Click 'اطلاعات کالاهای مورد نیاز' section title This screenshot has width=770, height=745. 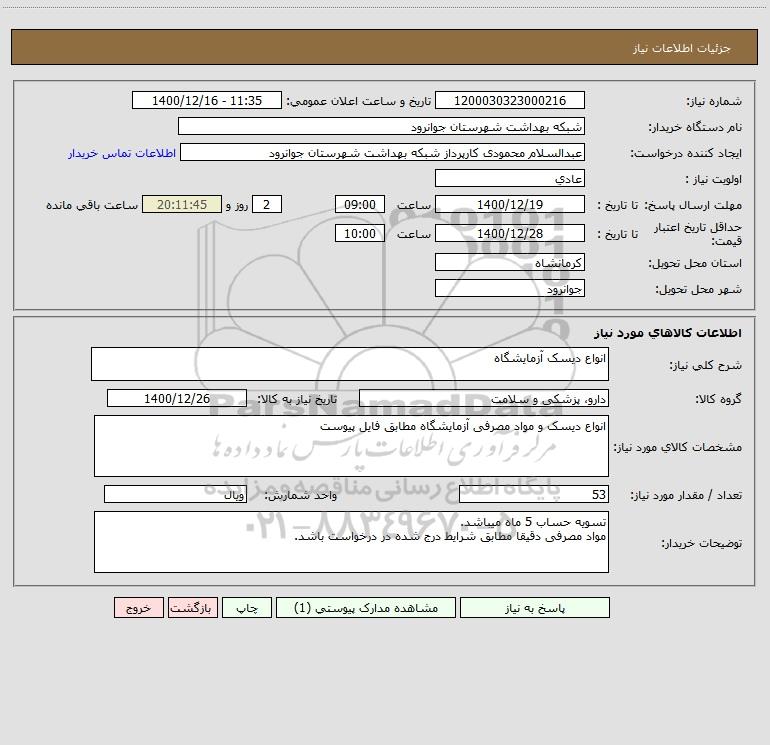pyautogui.click(x=668, y=333)
